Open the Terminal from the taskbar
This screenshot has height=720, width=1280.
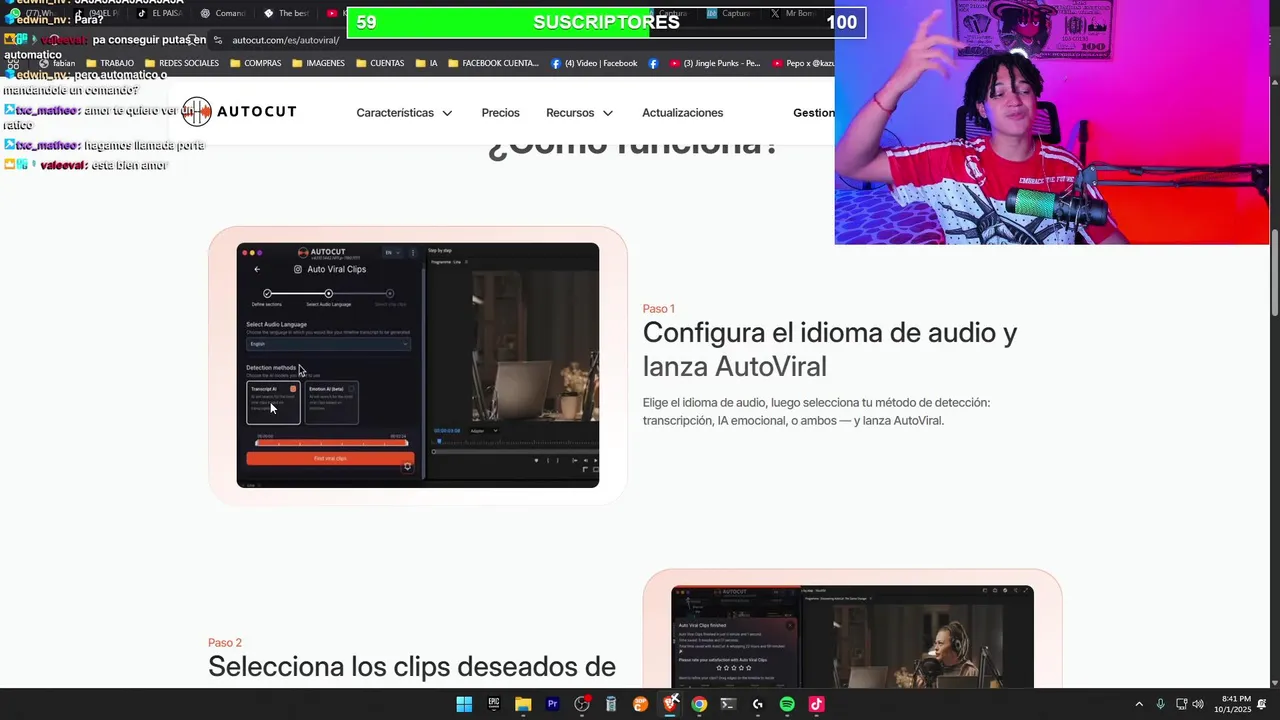click(x=728, y=704)
